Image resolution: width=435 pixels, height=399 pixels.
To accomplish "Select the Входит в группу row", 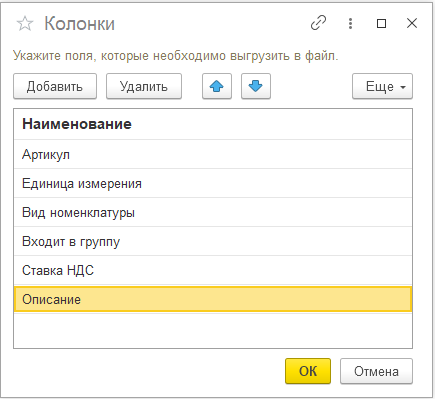I will point(213,241).
